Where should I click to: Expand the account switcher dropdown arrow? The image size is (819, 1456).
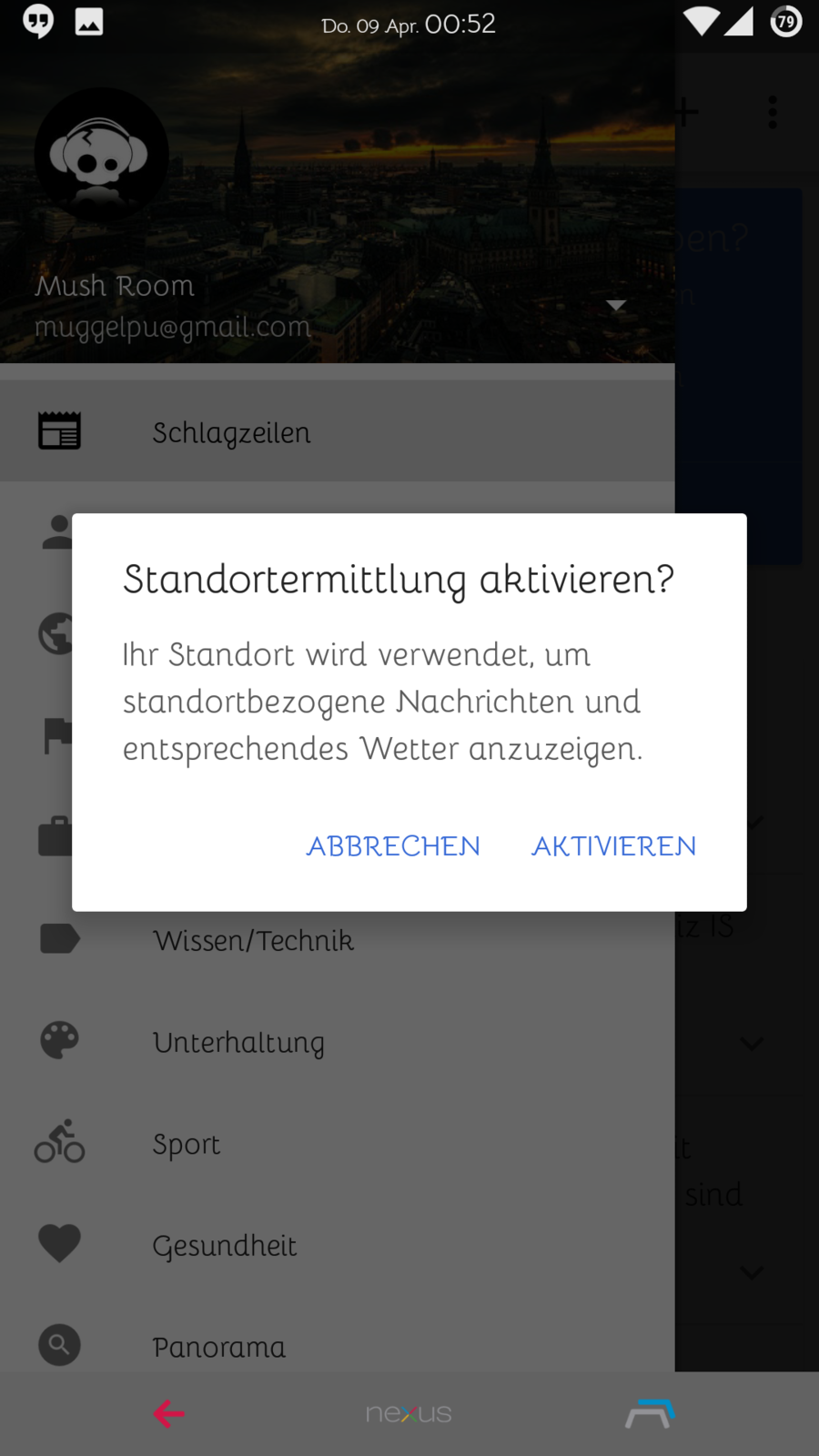click(616, 306)
